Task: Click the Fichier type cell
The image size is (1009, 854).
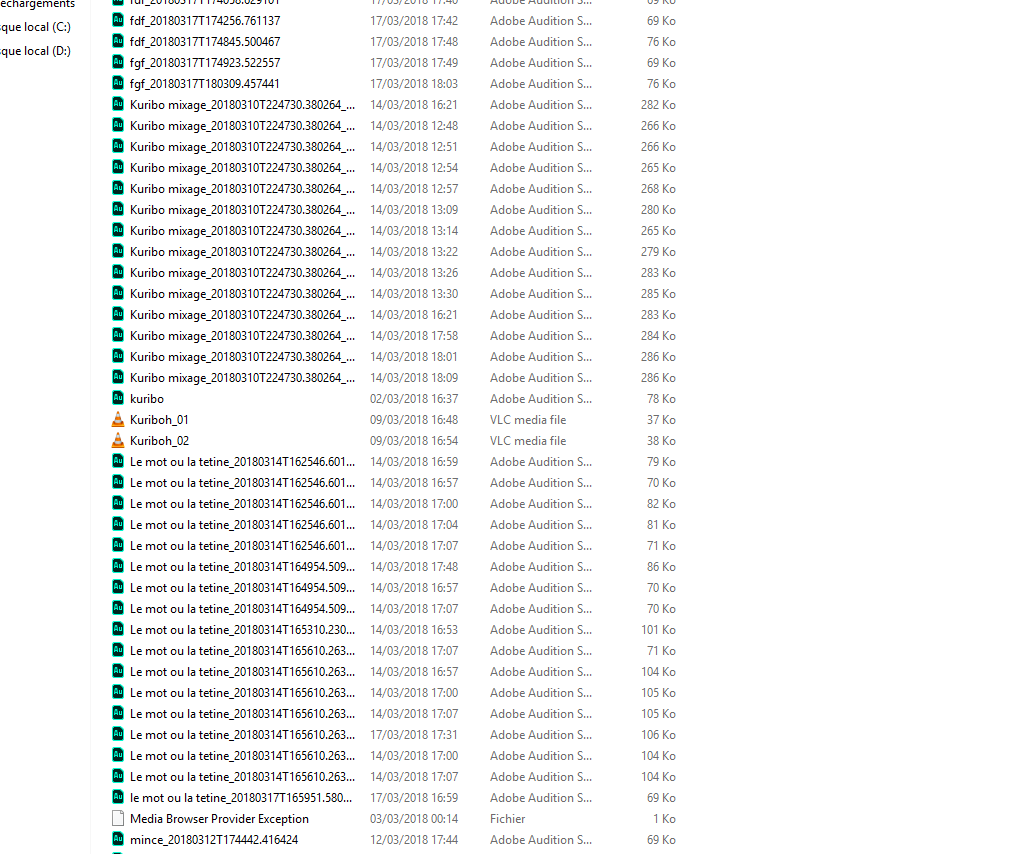Action: click(507, 819)
